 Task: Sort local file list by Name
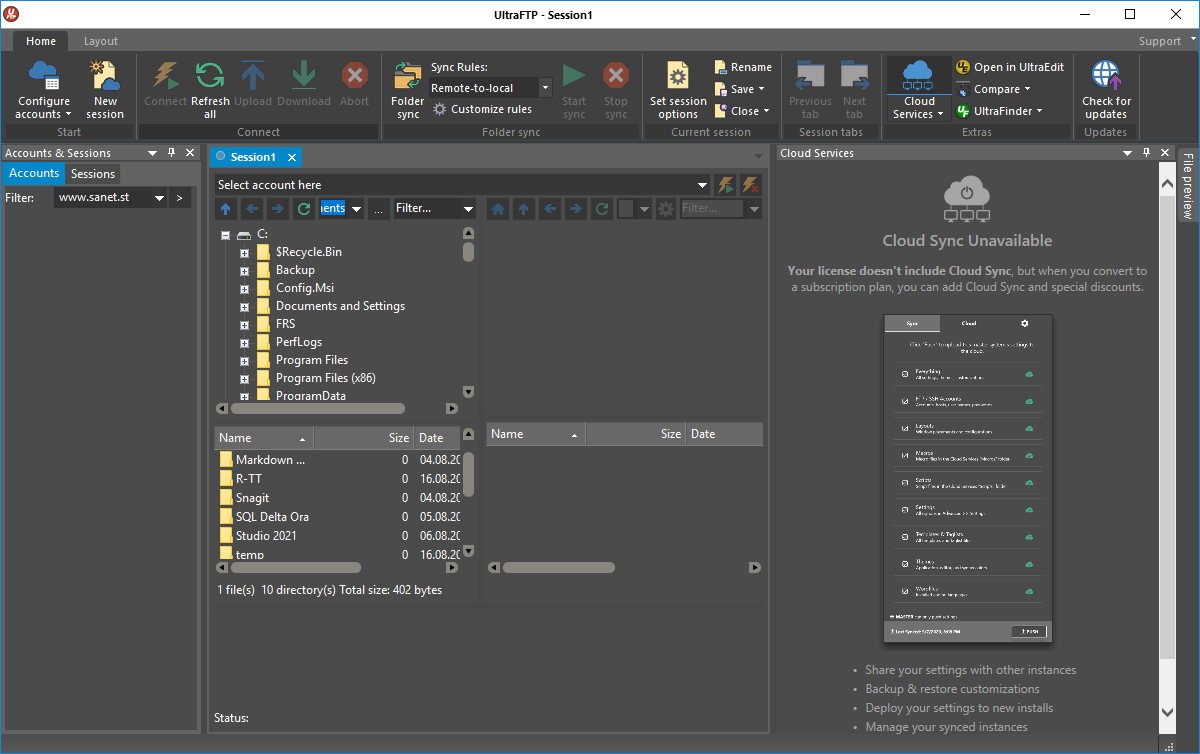point(263,438)
